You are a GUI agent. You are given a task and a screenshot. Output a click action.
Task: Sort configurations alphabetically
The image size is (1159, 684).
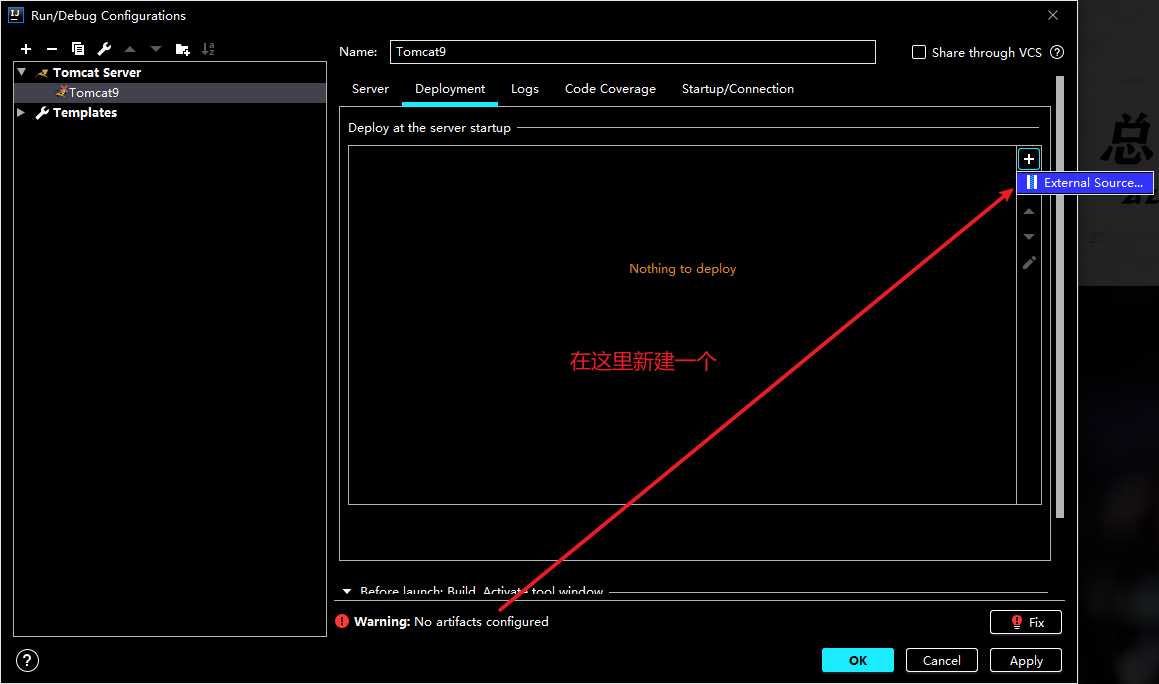tap(208, 49)
